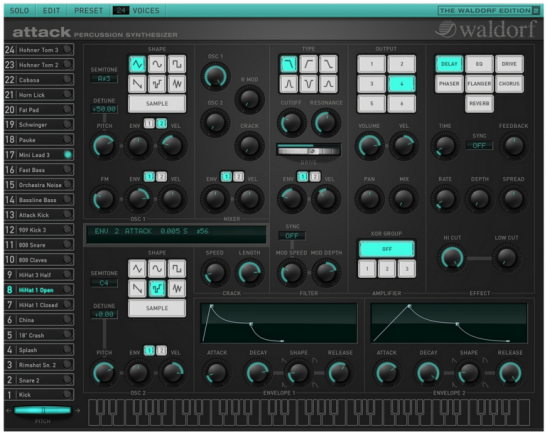Toggle the EQ effect button
This screenshot has width=547, height=433.
coord(479,64)
